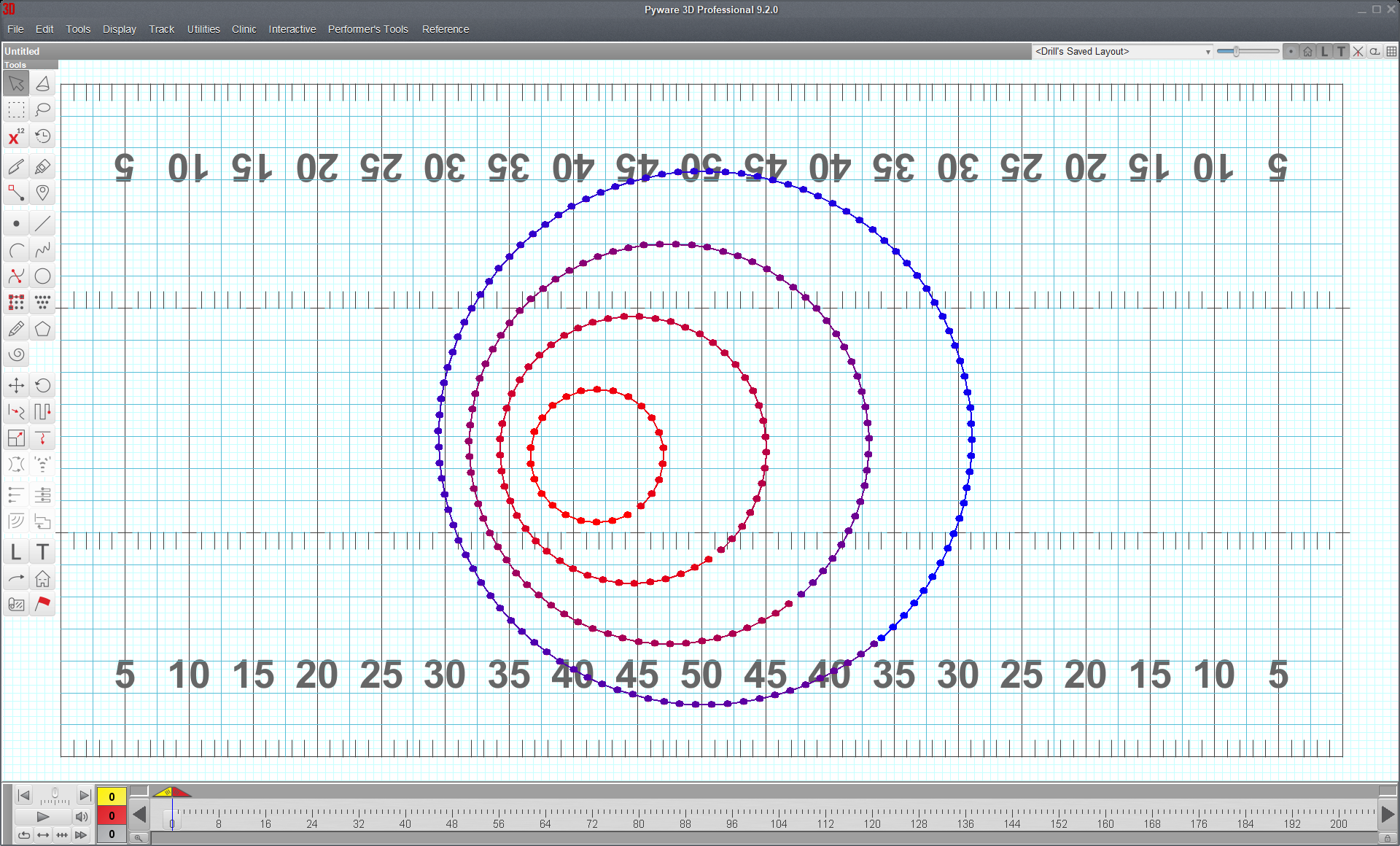Toggle audio speaker button
1400x846 pixels.
point(82,816)
